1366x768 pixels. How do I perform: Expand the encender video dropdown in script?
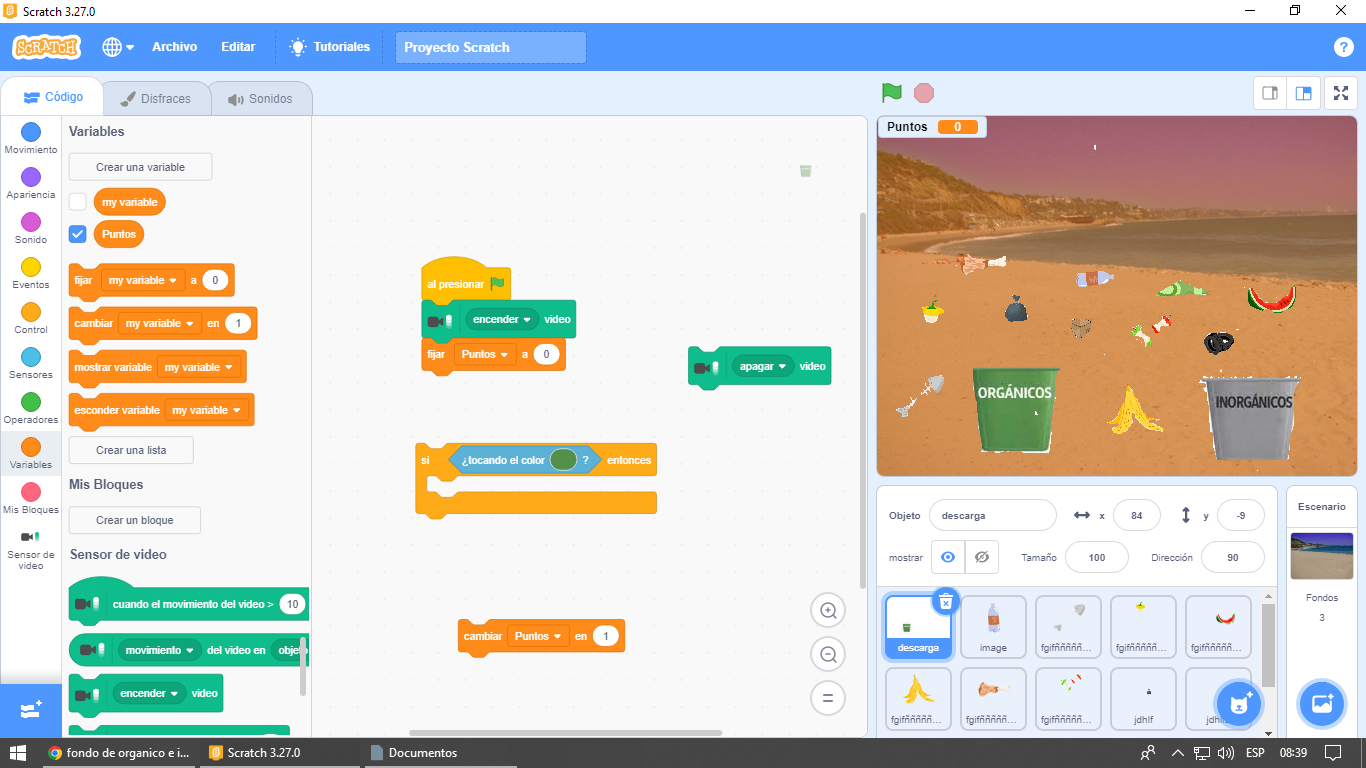[503, 320]
